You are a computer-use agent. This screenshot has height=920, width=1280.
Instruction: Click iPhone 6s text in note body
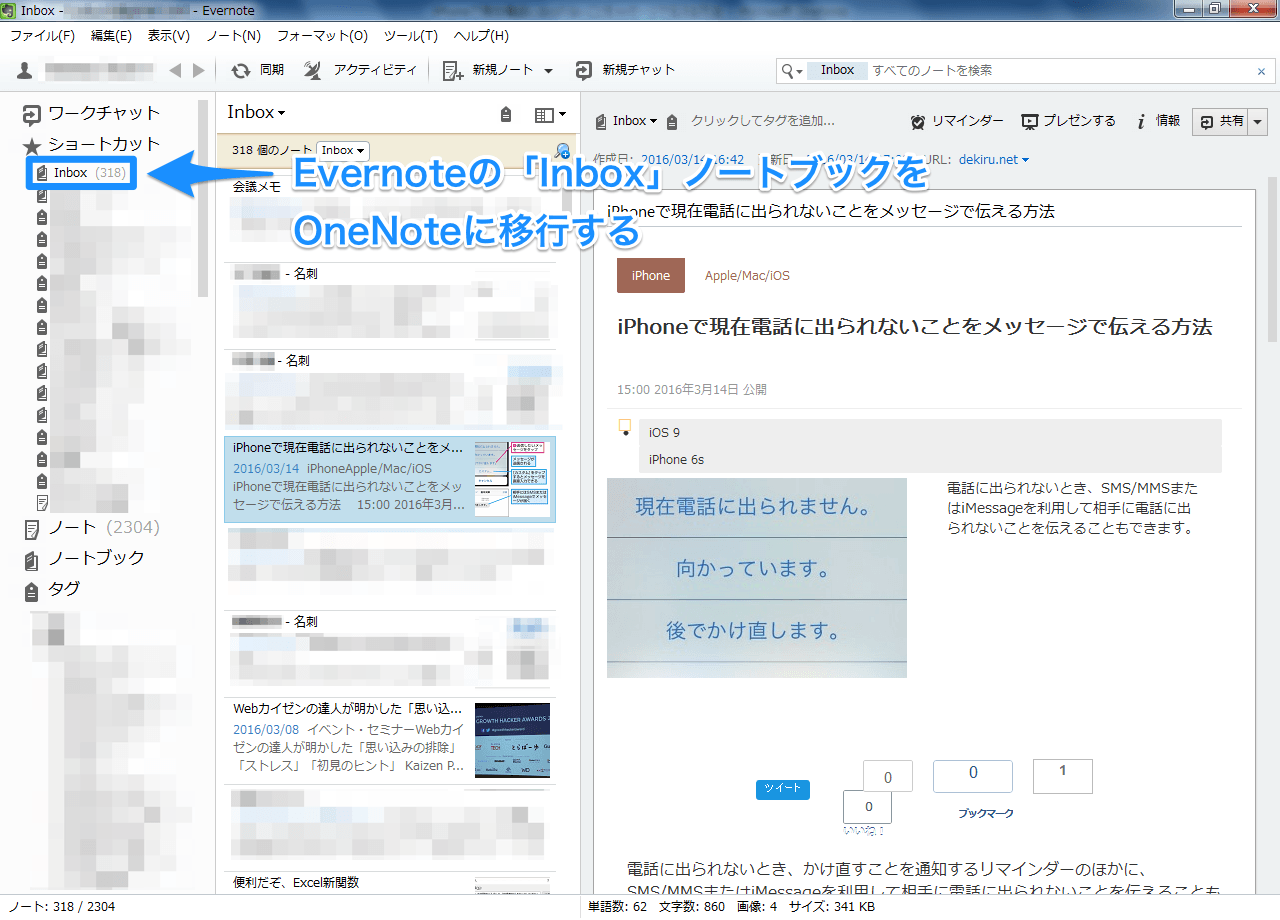tap(676, 460)
